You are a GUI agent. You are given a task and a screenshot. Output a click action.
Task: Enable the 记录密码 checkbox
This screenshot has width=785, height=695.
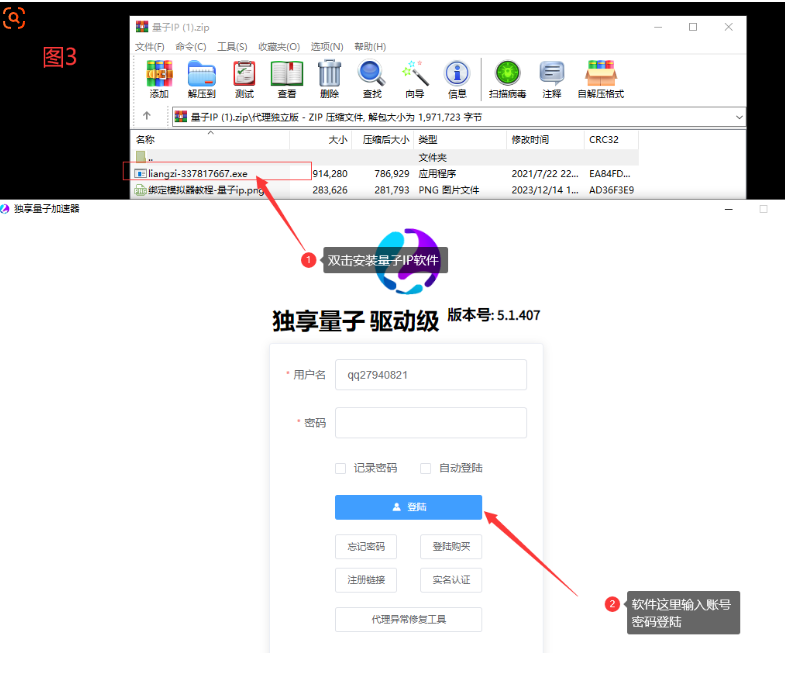(341, 468)
